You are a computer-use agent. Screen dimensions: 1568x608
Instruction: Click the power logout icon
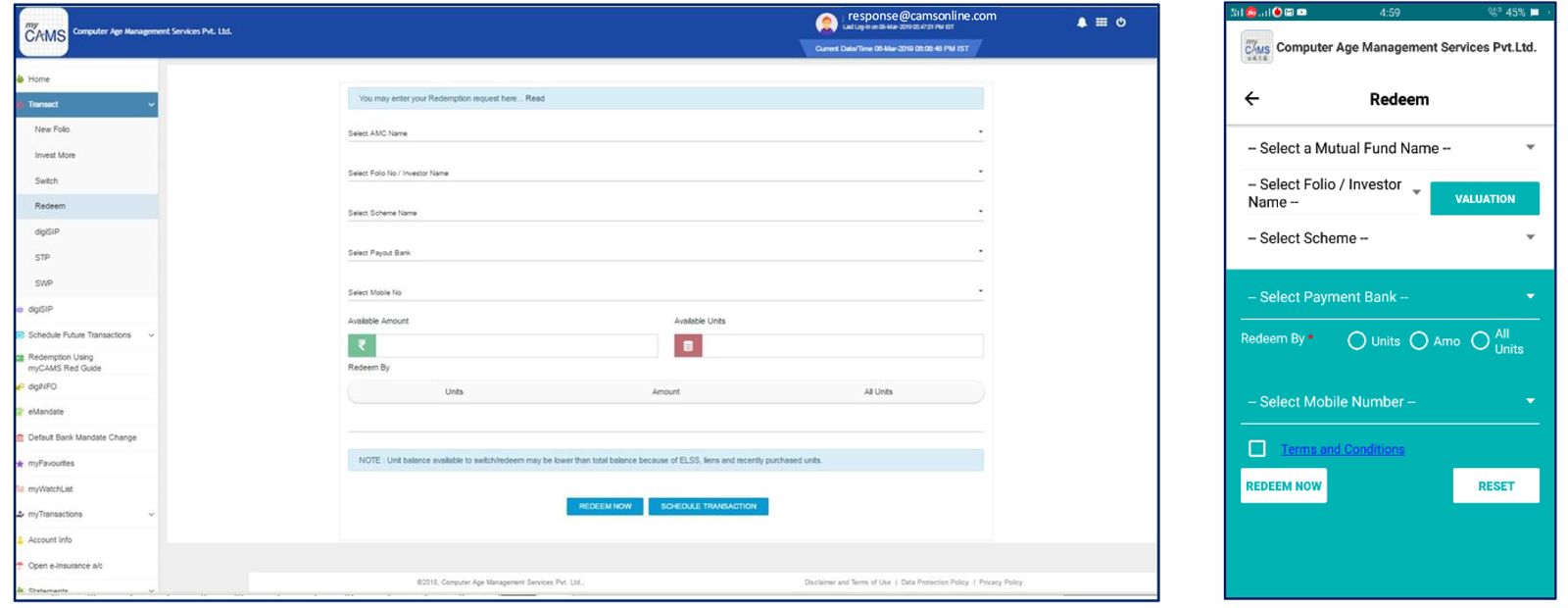[1121, 23]
